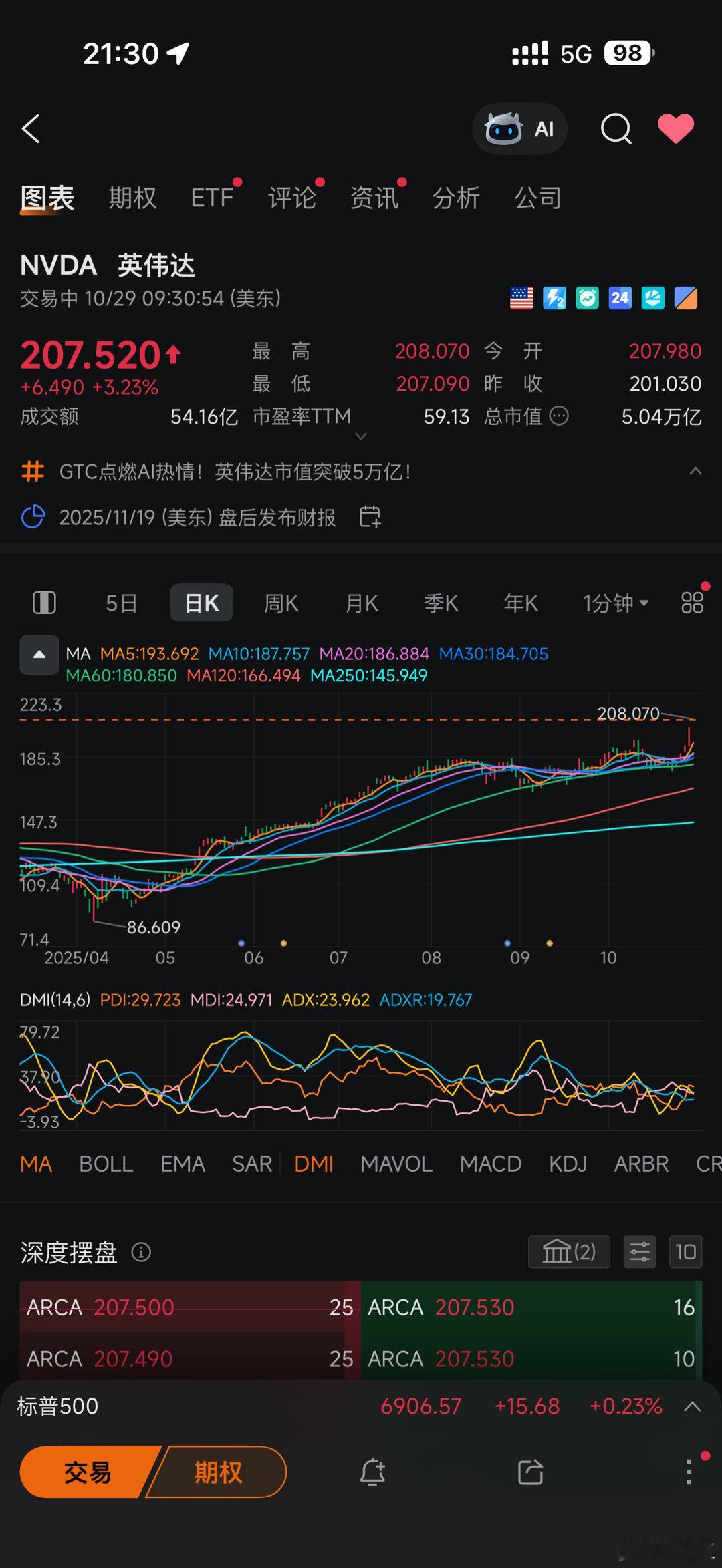This screenshot has height=1568, width=722.
Task: Open chart tools grid icon
Action: coord(692,603)
